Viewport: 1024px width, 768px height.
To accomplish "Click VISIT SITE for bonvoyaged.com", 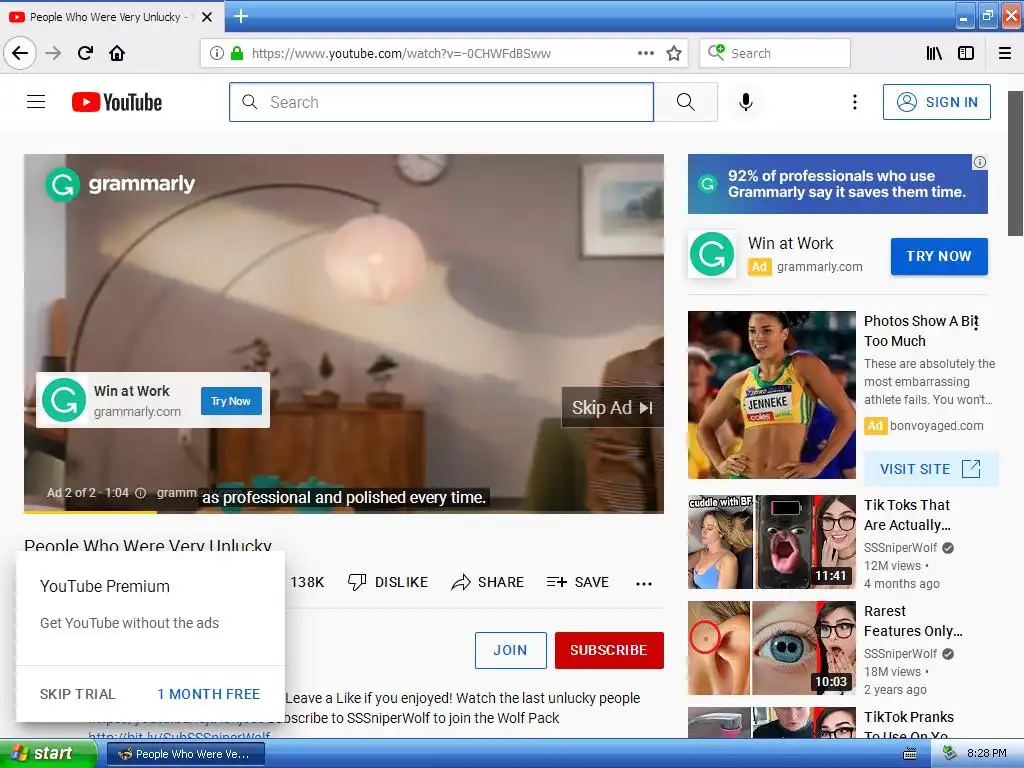I will (931, 469).
